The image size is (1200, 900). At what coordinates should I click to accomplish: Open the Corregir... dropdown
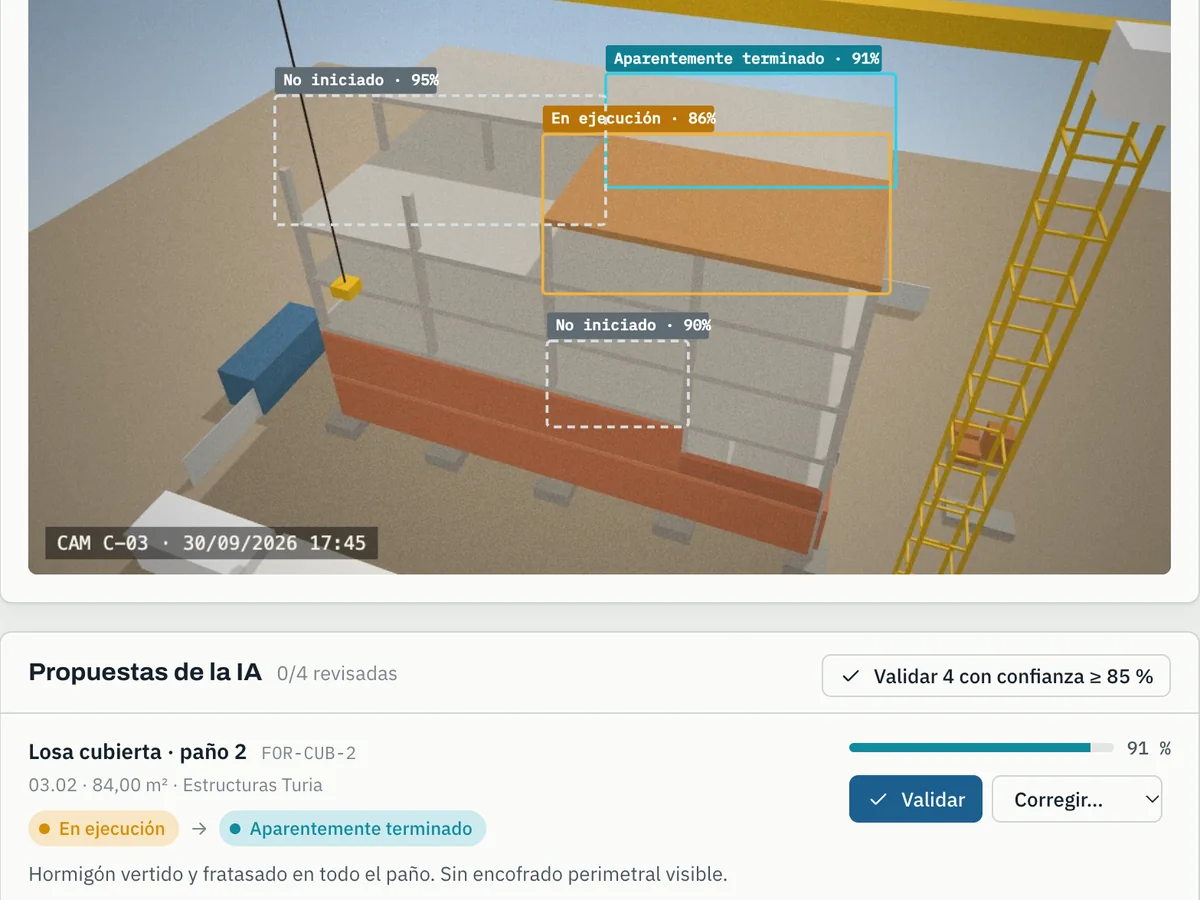coord(1076,799)
